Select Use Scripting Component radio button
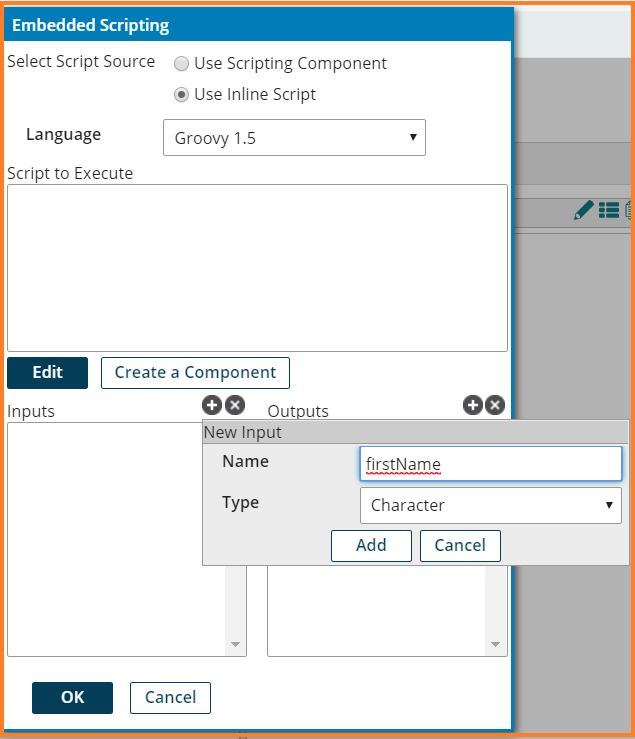The width and height of the screenshot is (635, 739). coord(181,64)
